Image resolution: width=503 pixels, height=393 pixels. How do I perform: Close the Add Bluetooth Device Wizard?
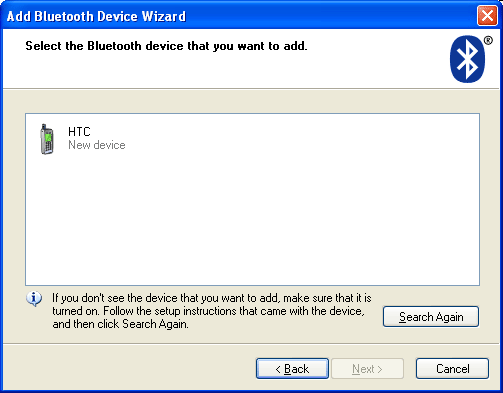click(487, 16)
